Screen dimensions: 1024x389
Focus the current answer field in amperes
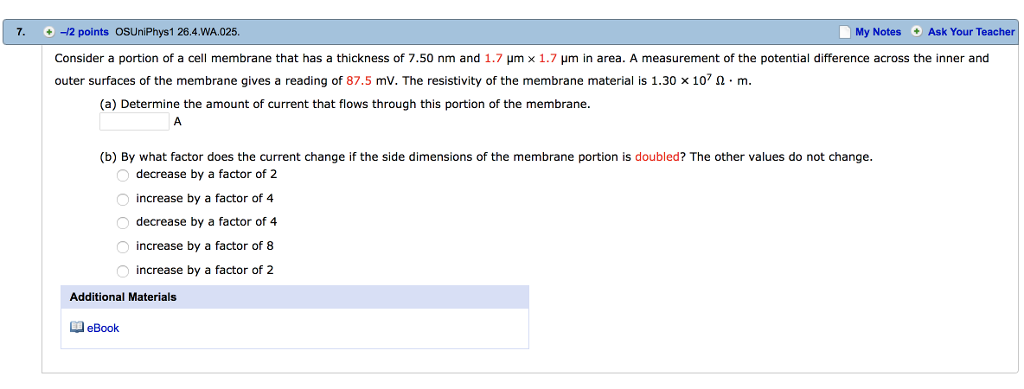pos(135,121)
